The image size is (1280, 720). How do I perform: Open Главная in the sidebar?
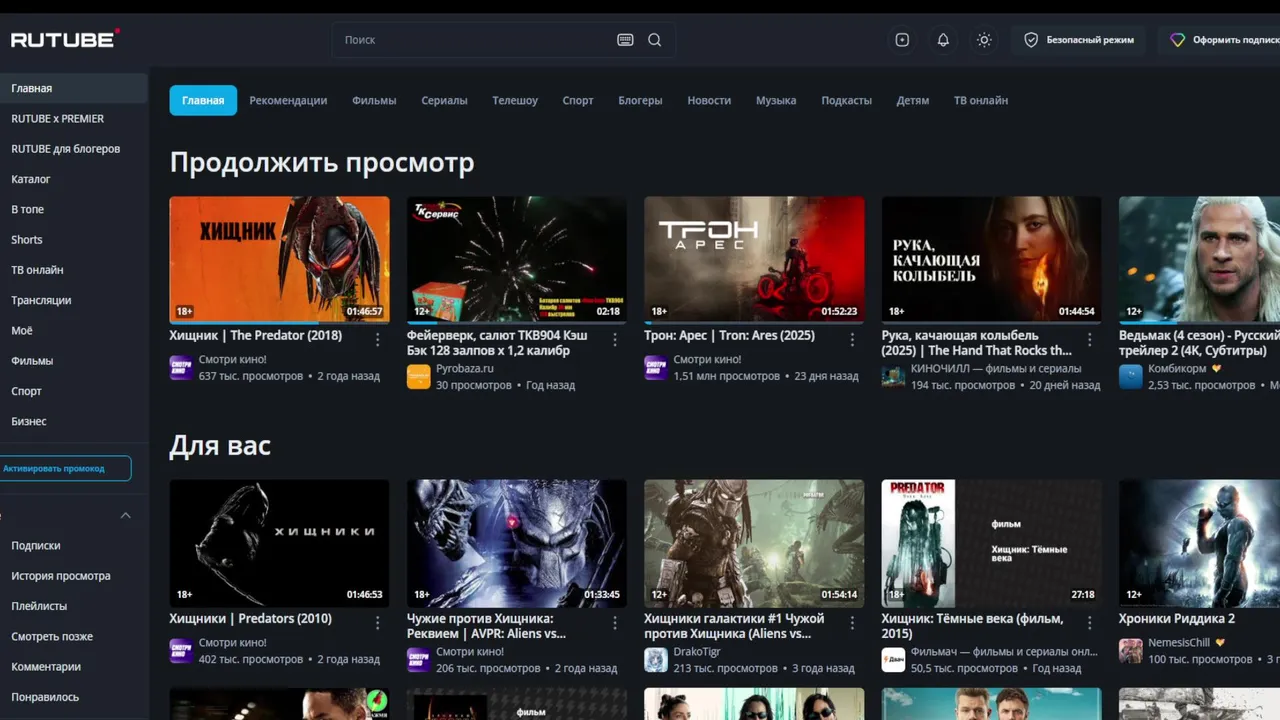(x=74, y=88)
